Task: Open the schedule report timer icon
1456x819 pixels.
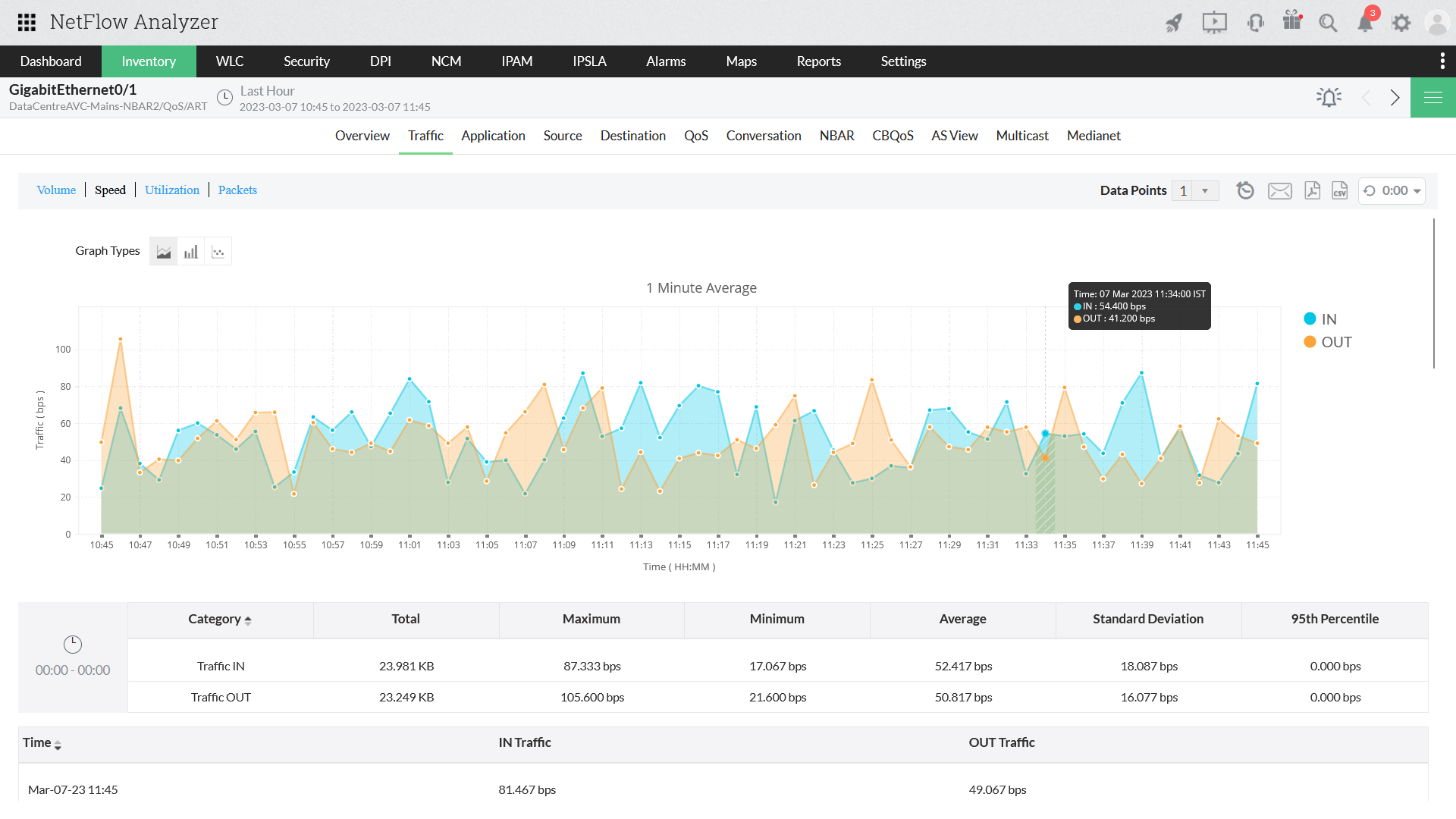Action: tap(1244, 190)
